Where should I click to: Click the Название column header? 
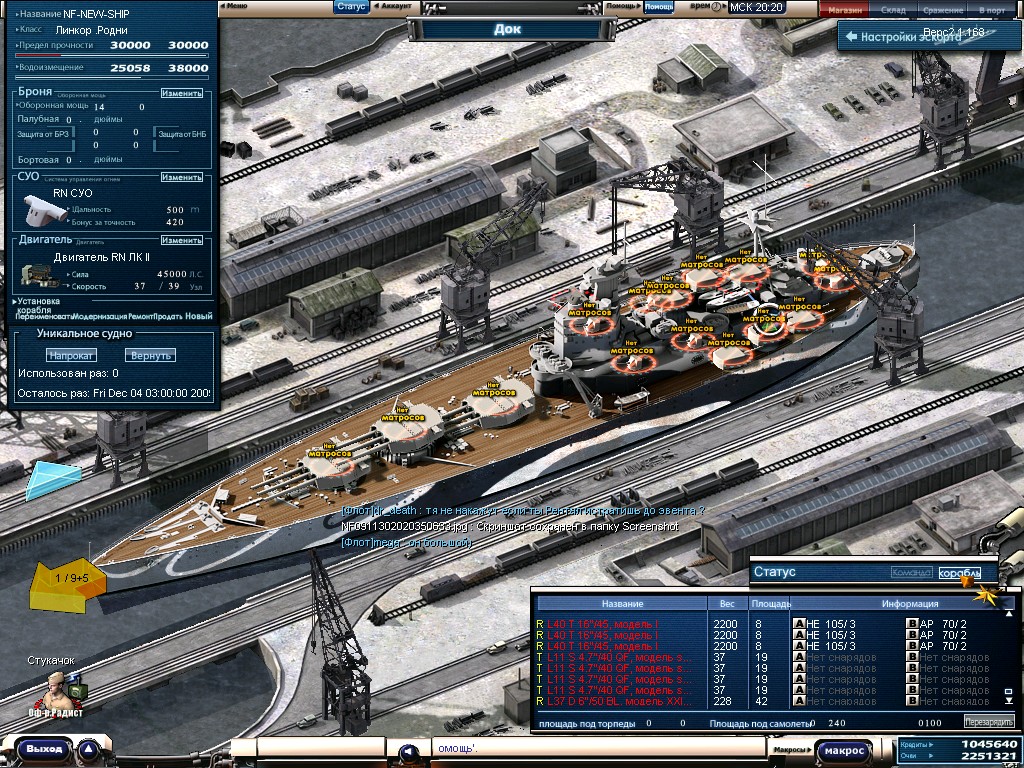coord(622,603)
